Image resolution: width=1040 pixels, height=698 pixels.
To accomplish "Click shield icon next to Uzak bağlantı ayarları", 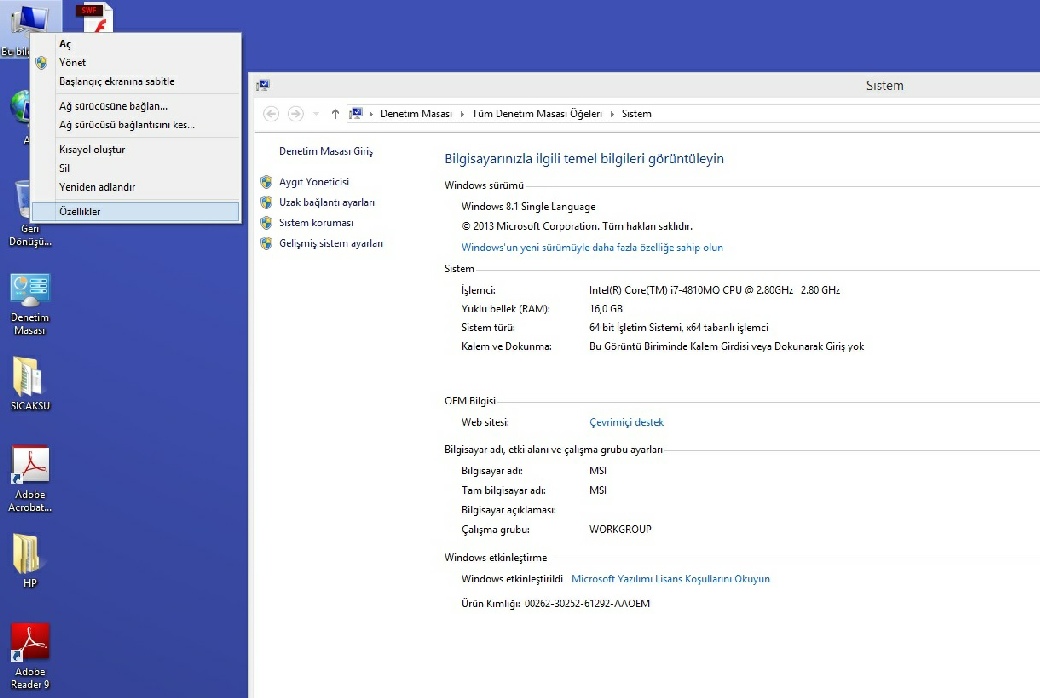I will point(266,202).
